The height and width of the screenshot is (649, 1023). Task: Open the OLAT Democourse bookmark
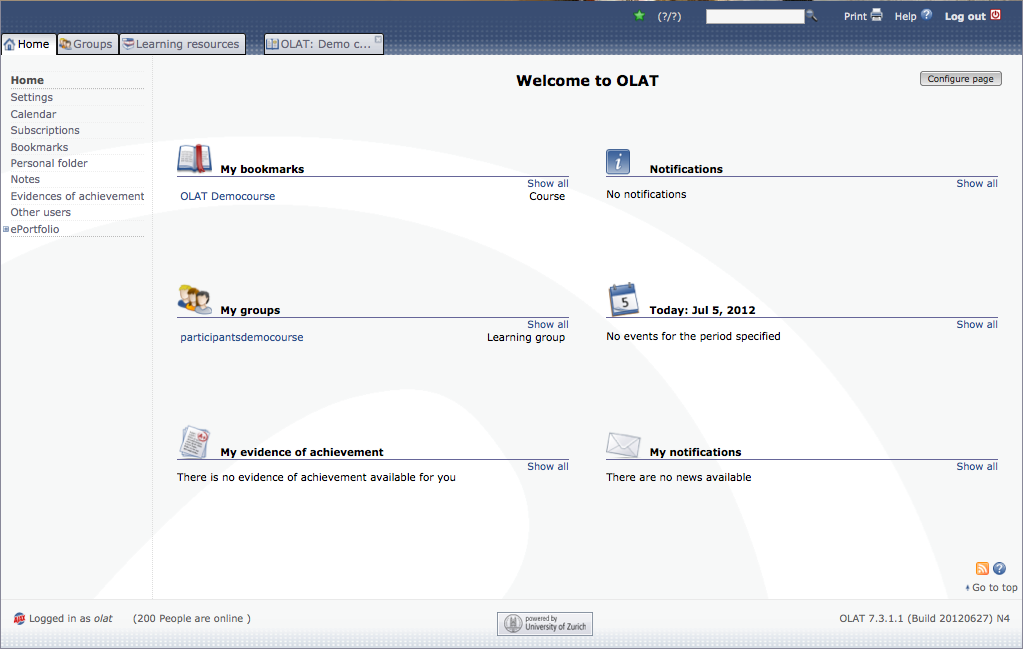[x=228, y=196]
